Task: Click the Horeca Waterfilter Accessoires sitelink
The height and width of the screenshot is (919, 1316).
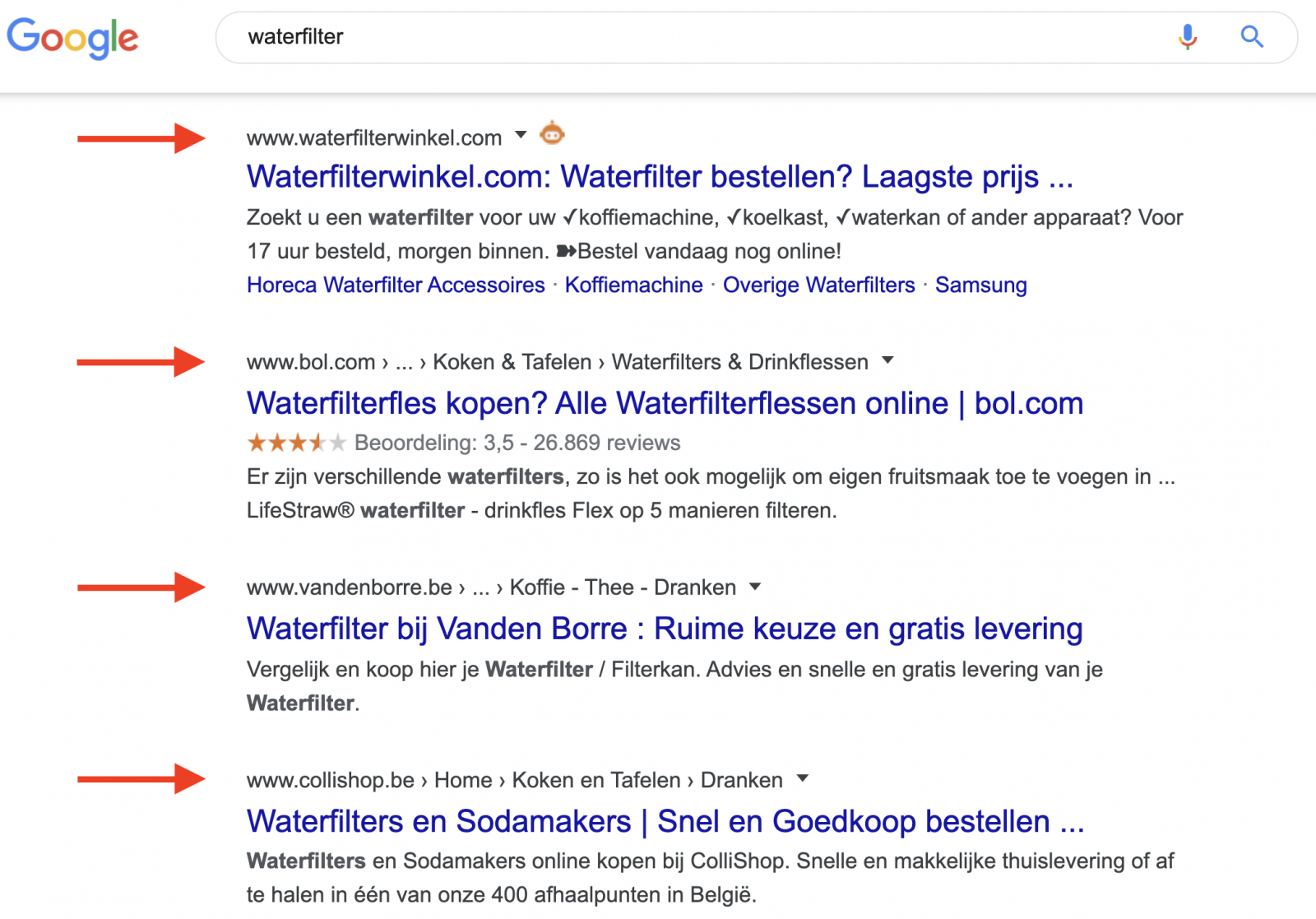Action: [x=395, y=285]
